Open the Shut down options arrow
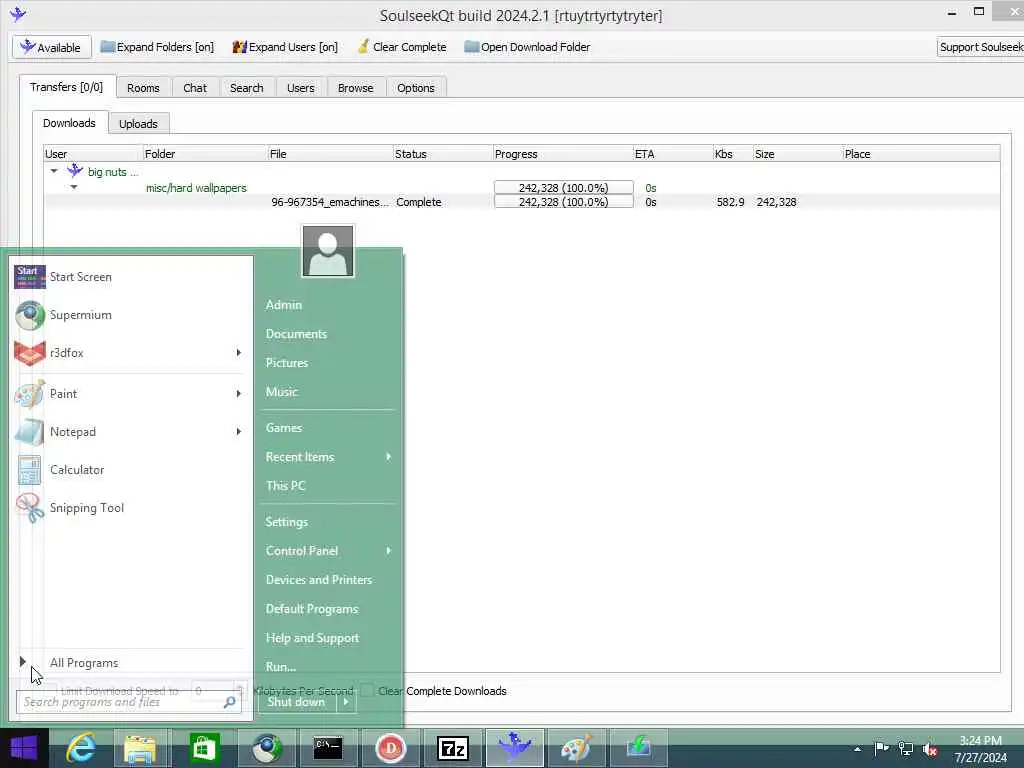 click(346, 702)
